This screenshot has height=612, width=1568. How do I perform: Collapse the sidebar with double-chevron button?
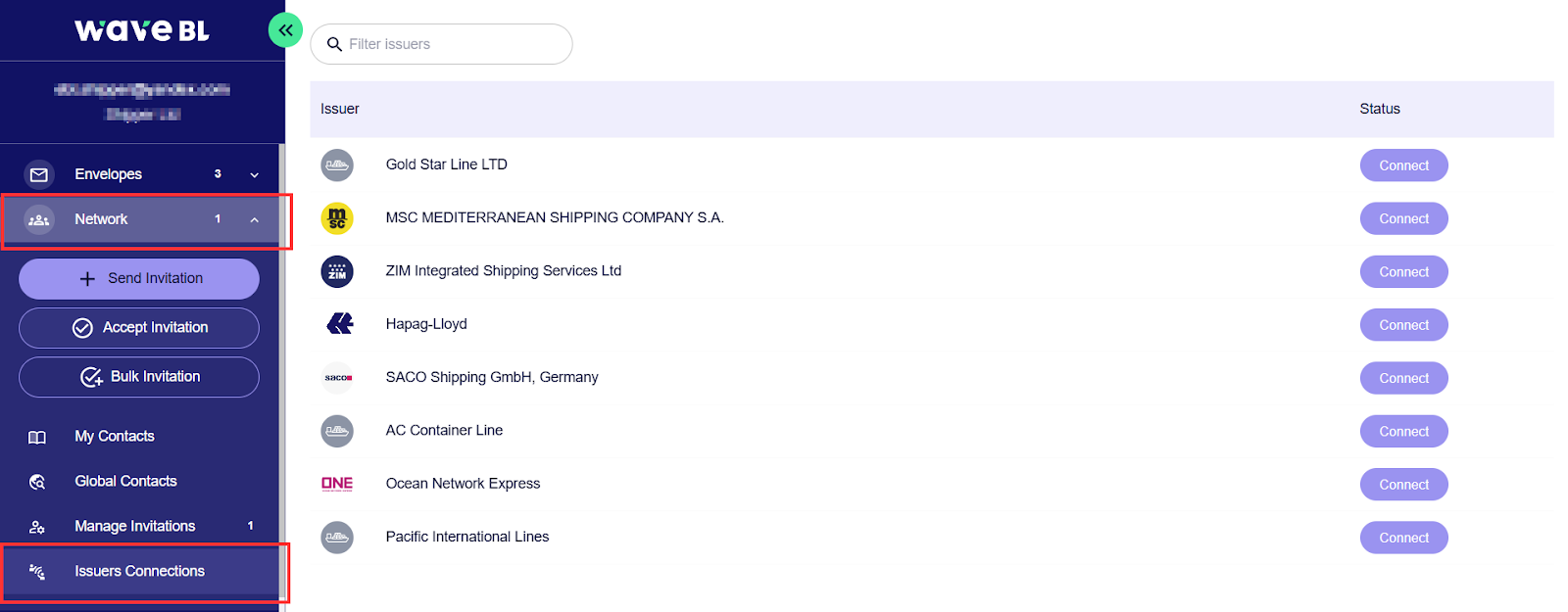pos(285,30)
